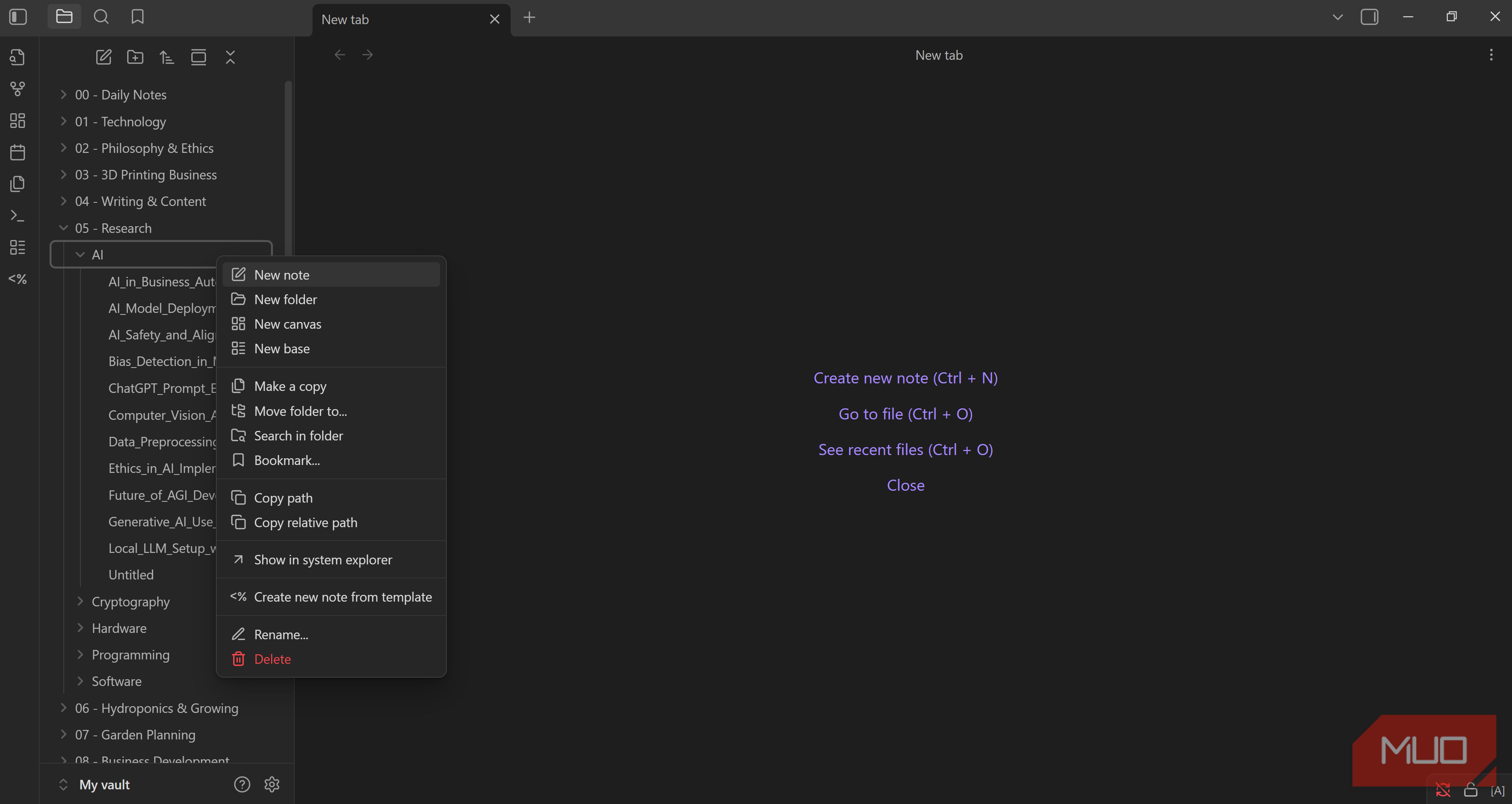The image size is (1512, 804).
Task: Open the file explorer folder tab icon
Action: click(64, 17)
